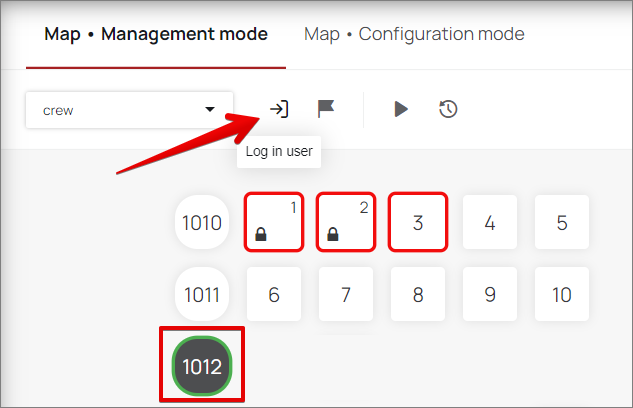Screen dimensions: 633x408
Task: Select seat number 4
Action: [x=490, y=222]
